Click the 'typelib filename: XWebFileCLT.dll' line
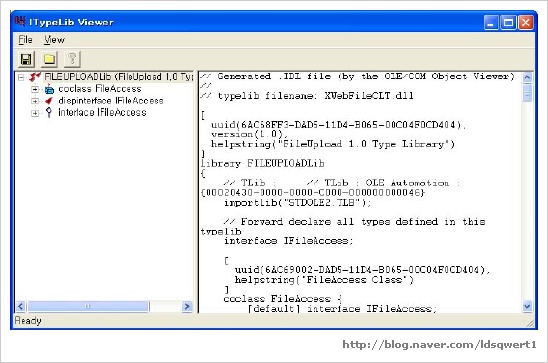Viewport: 548px width, 363px height. [307, 96]
